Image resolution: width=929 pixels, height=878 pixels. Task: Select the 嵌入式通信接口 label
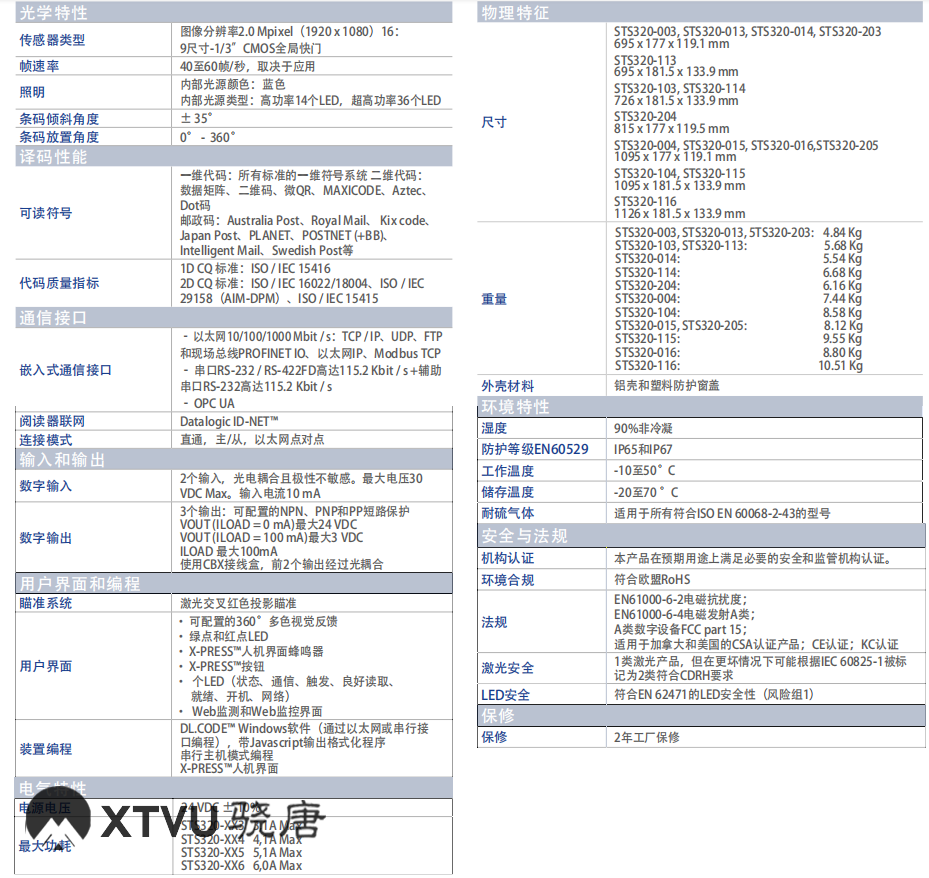point(65,370)
